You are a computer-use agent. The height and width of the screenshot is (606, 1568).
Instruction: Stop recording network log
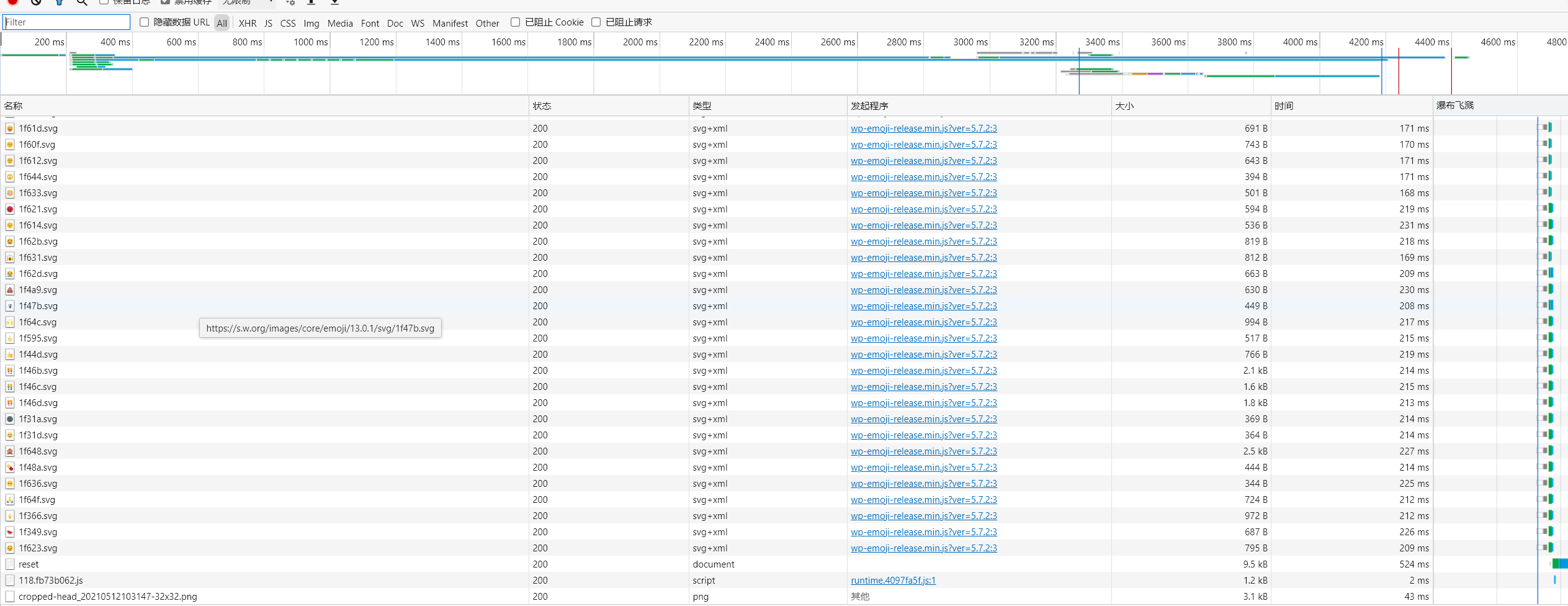click(11, 2)
